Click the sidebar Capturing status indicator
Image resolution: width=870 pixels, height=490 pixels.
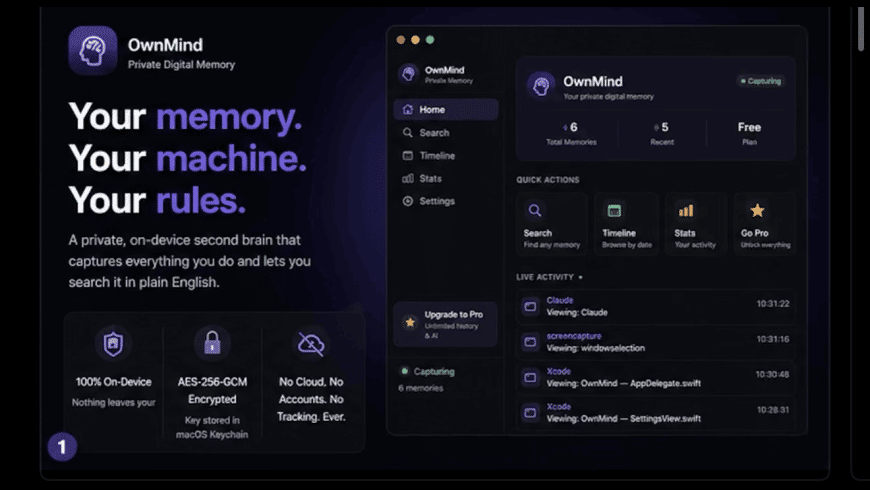(428, 371)
